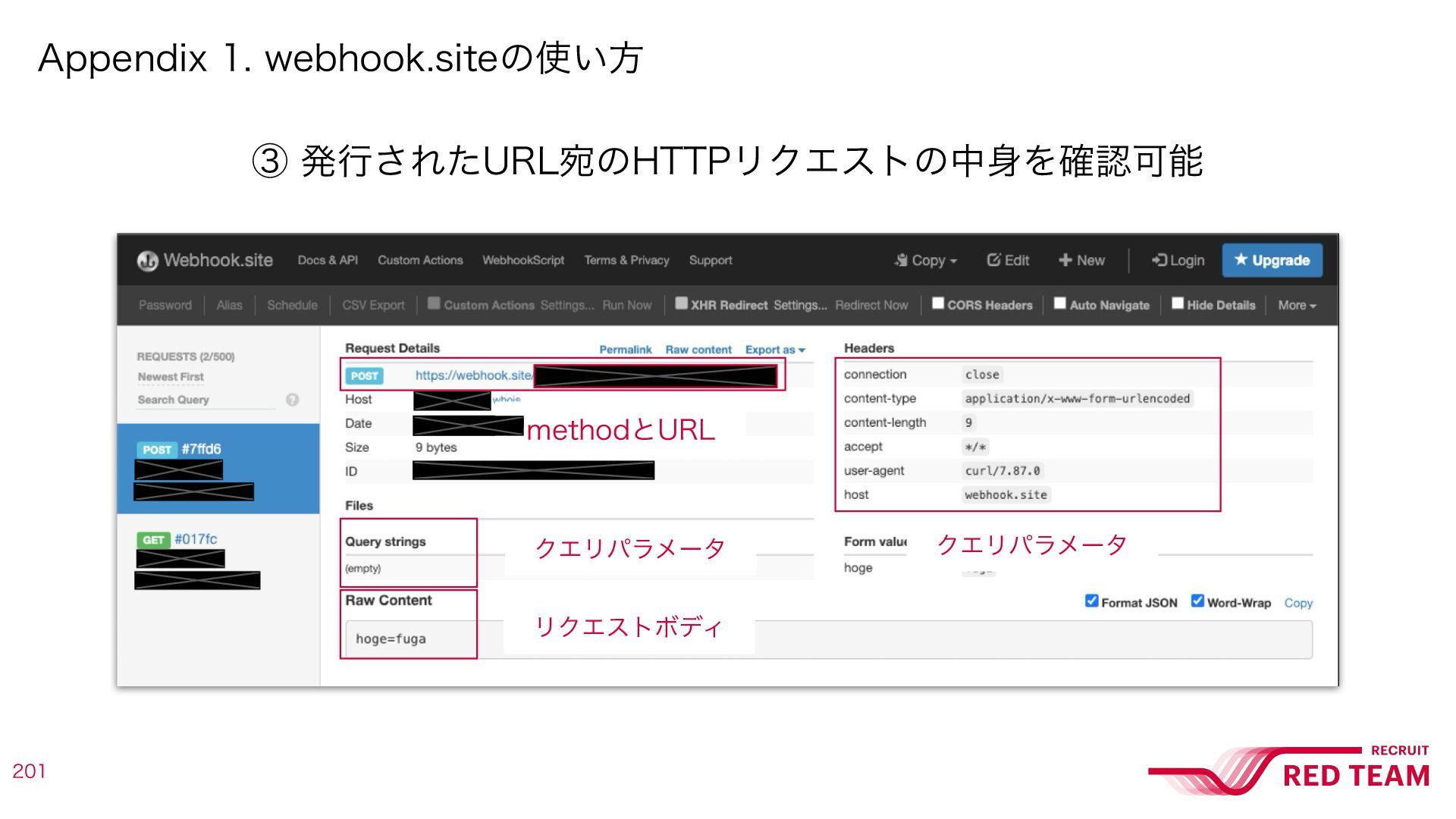This screenshot has height=819, width=1456.
Task: Click the Login link
Action: 1178,260
